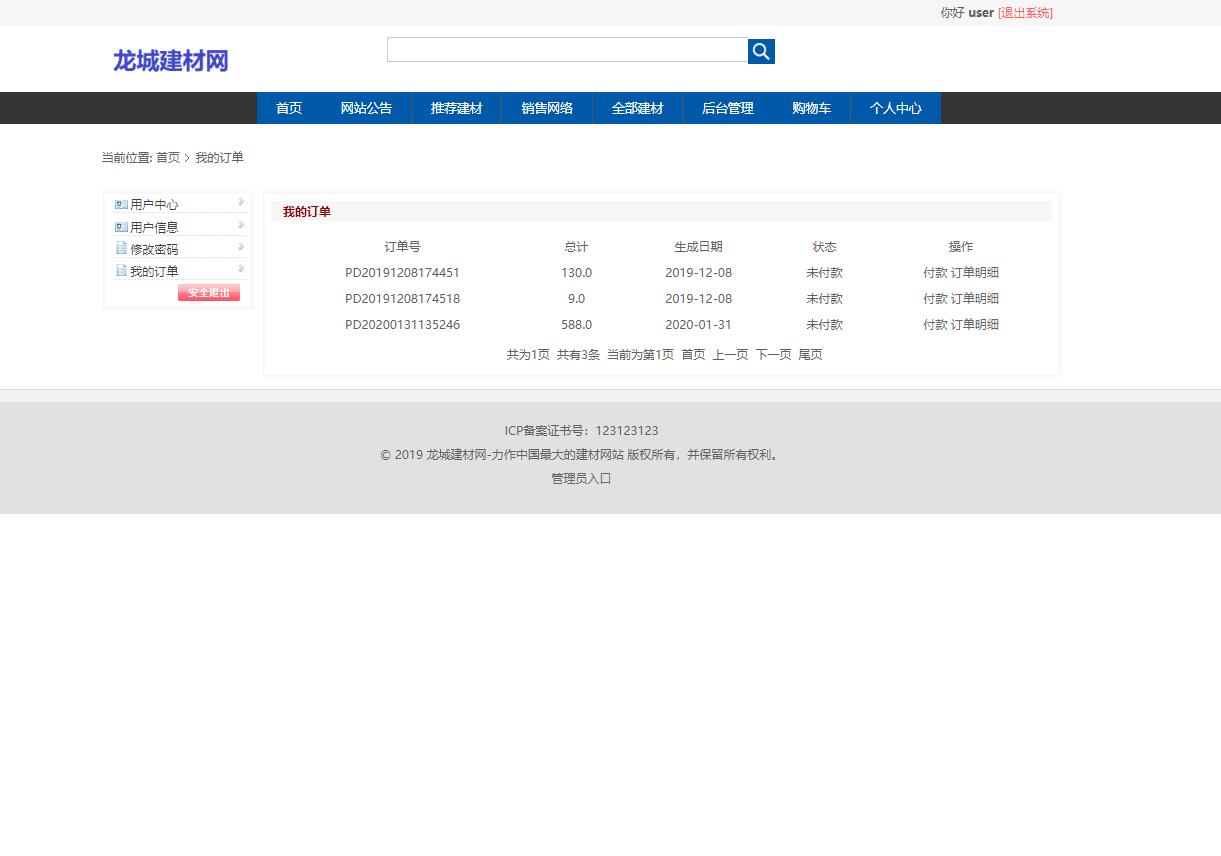Click the 龙城建材网 logo
Screen dimensions: 1221x856
pos(170,60)
